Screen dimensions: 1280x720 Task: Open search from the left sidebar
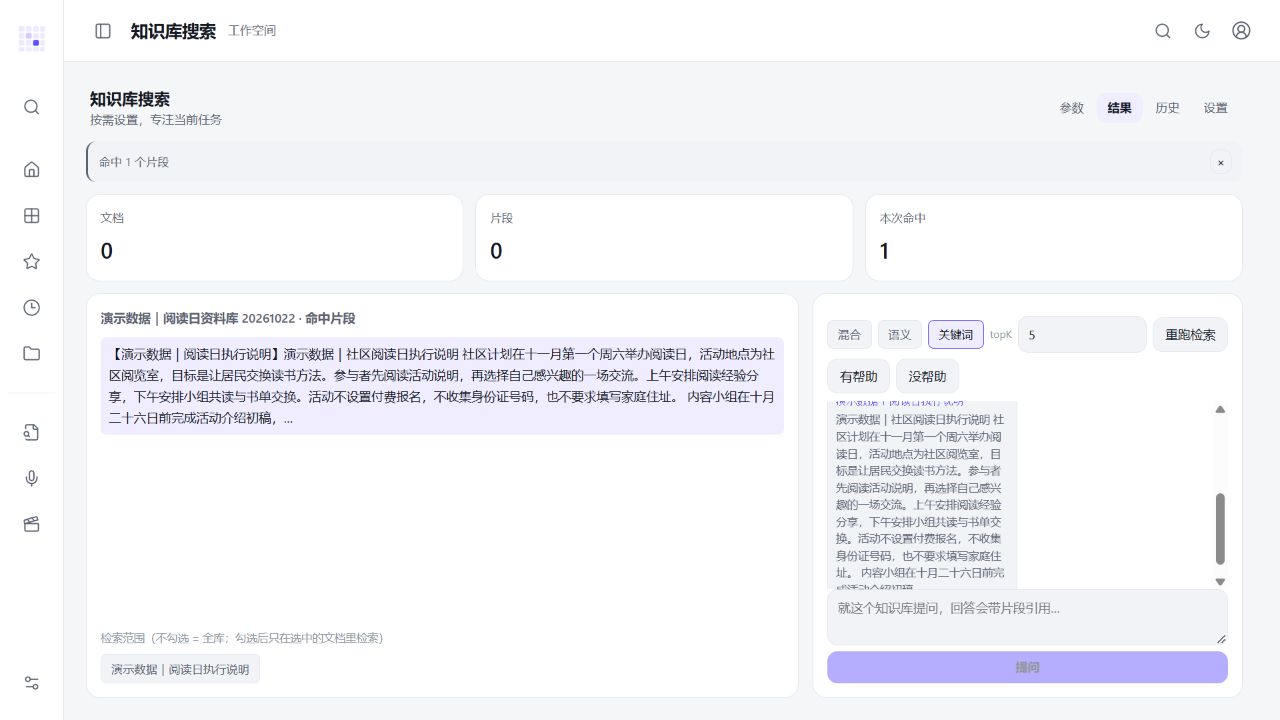tap(31, 107)
